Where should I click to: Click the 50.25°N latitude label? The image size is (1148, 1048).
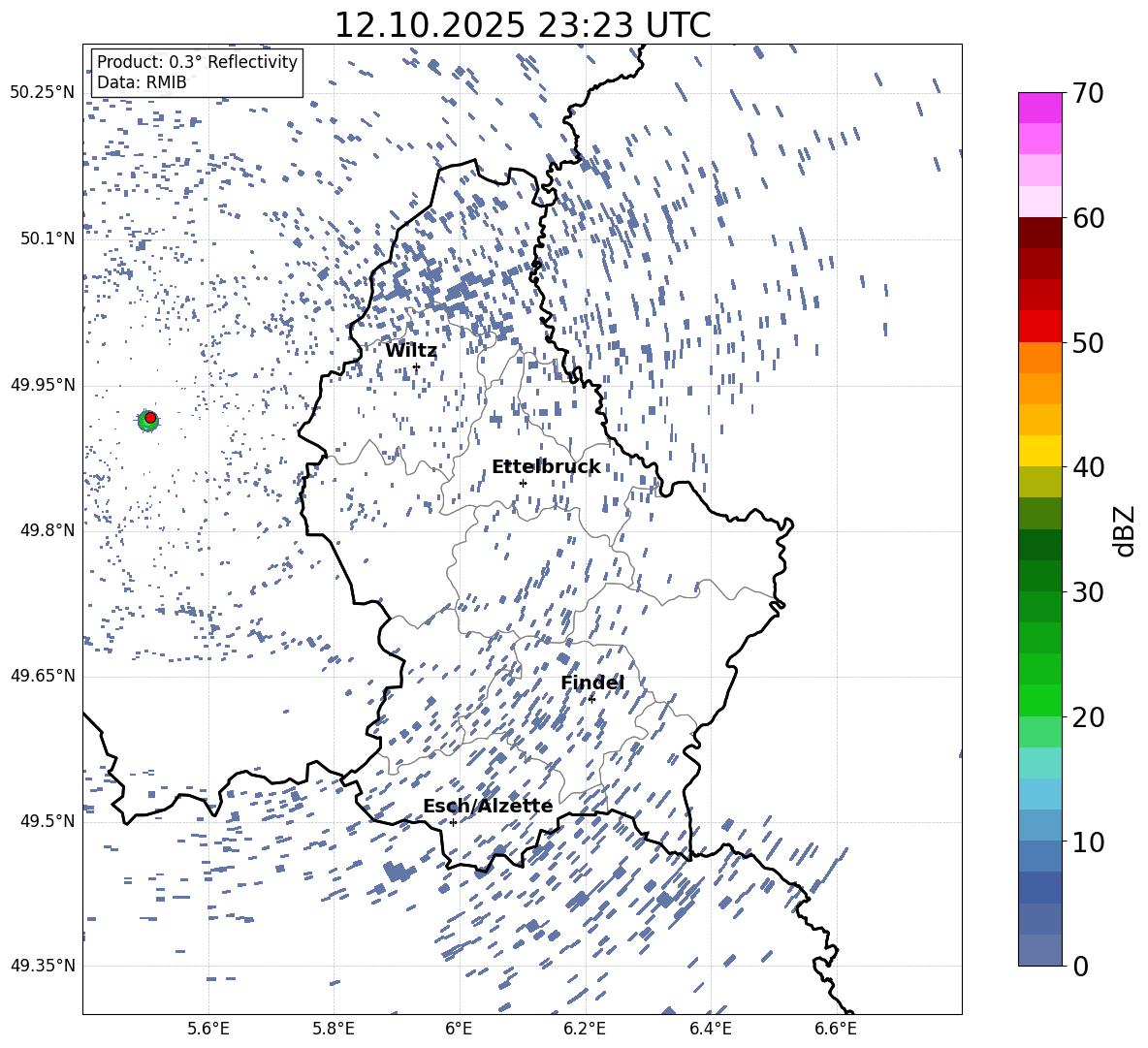pyautogui.click(x=43, y=93)
